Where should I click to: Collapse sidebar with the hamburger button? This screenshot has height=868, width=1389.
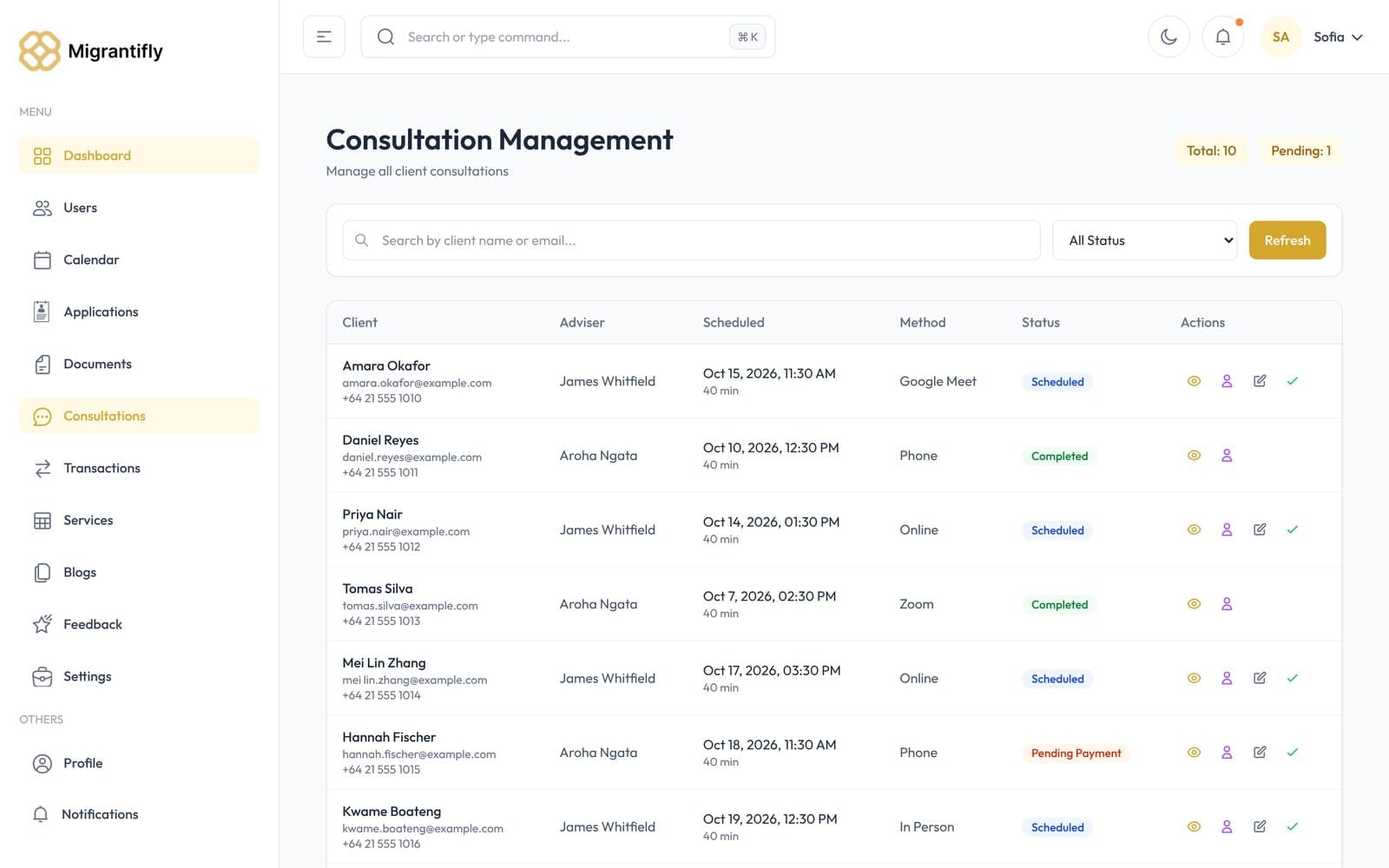pos(324,36)
